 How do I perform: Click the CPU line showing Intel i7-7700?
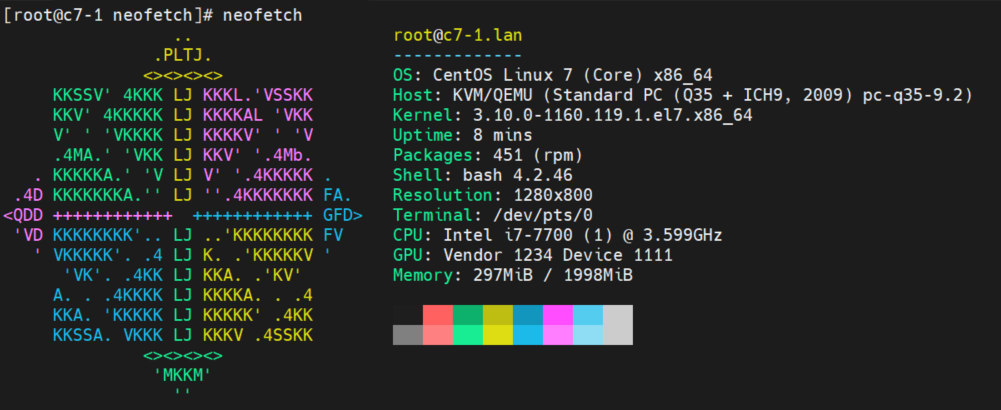click(x=557, y=235)
